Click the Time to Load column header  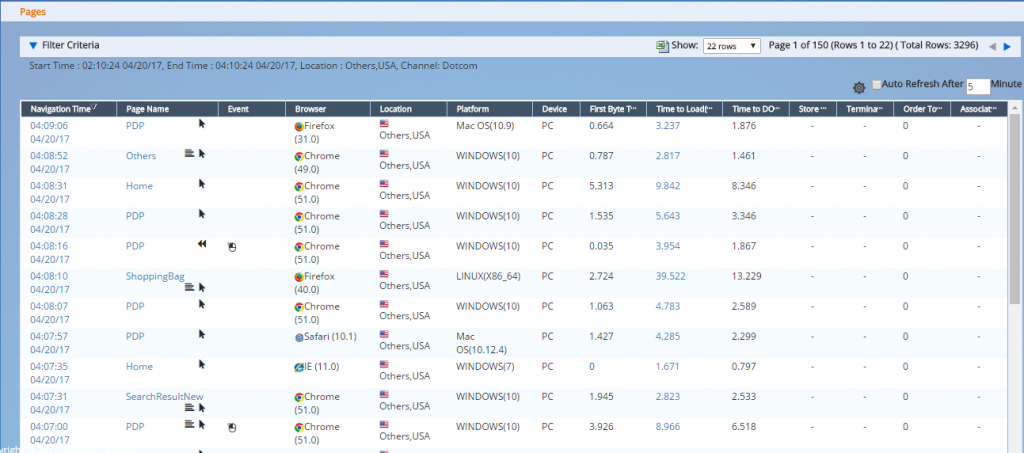(684, 109)
